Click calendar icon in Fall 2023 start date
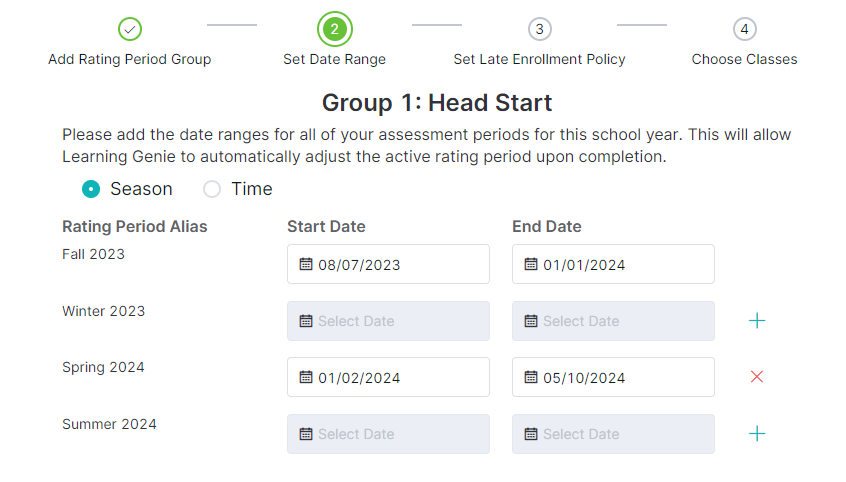This screenshot has height=482, width=846. (x=306, y=264)
